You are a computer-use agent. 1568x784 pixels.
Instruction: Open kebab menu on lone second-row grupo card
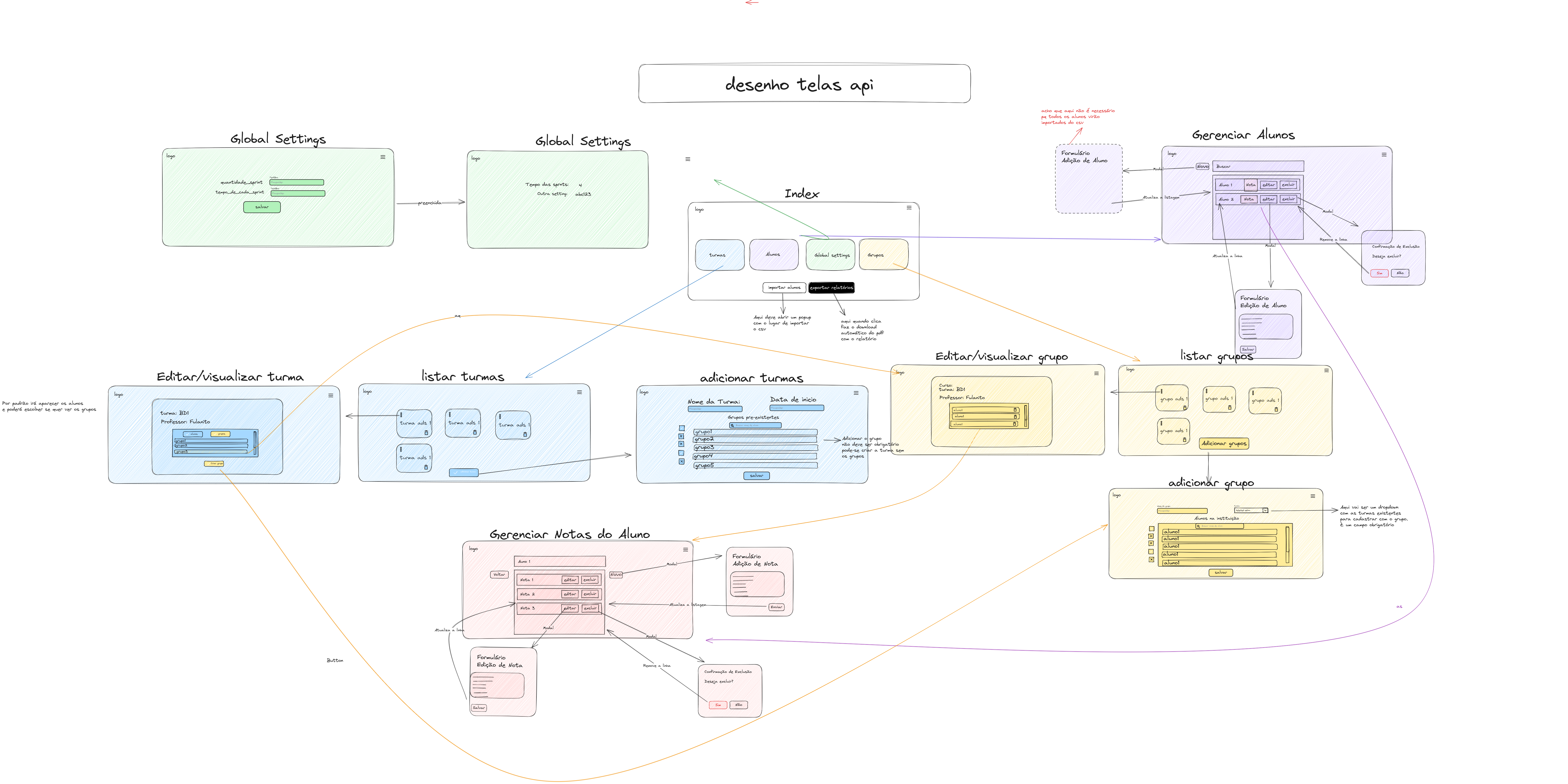(x=1161, y=423)
